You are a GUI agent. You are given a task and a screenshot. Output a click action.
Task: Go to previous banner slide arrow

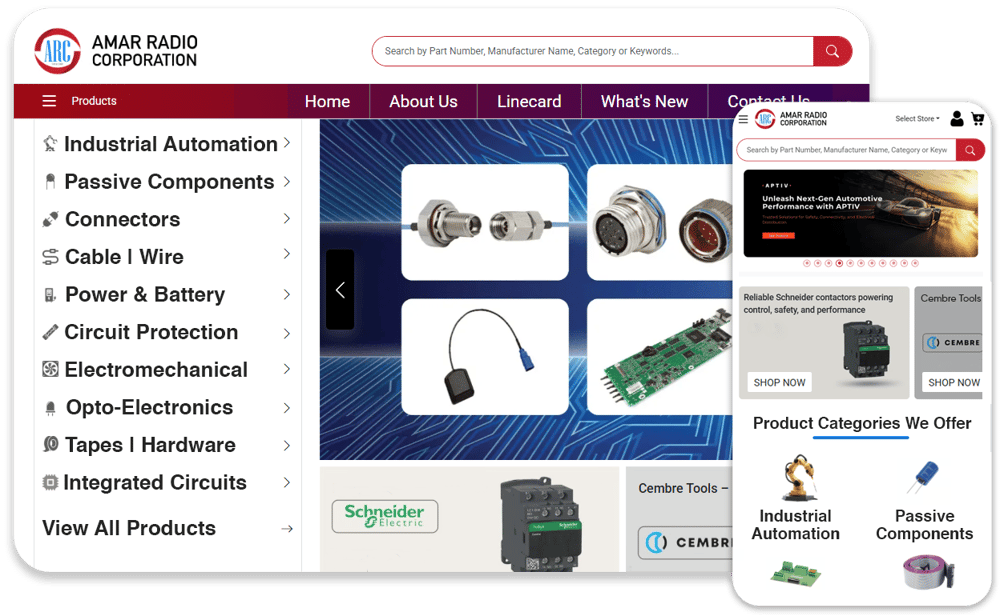point(340,290)
